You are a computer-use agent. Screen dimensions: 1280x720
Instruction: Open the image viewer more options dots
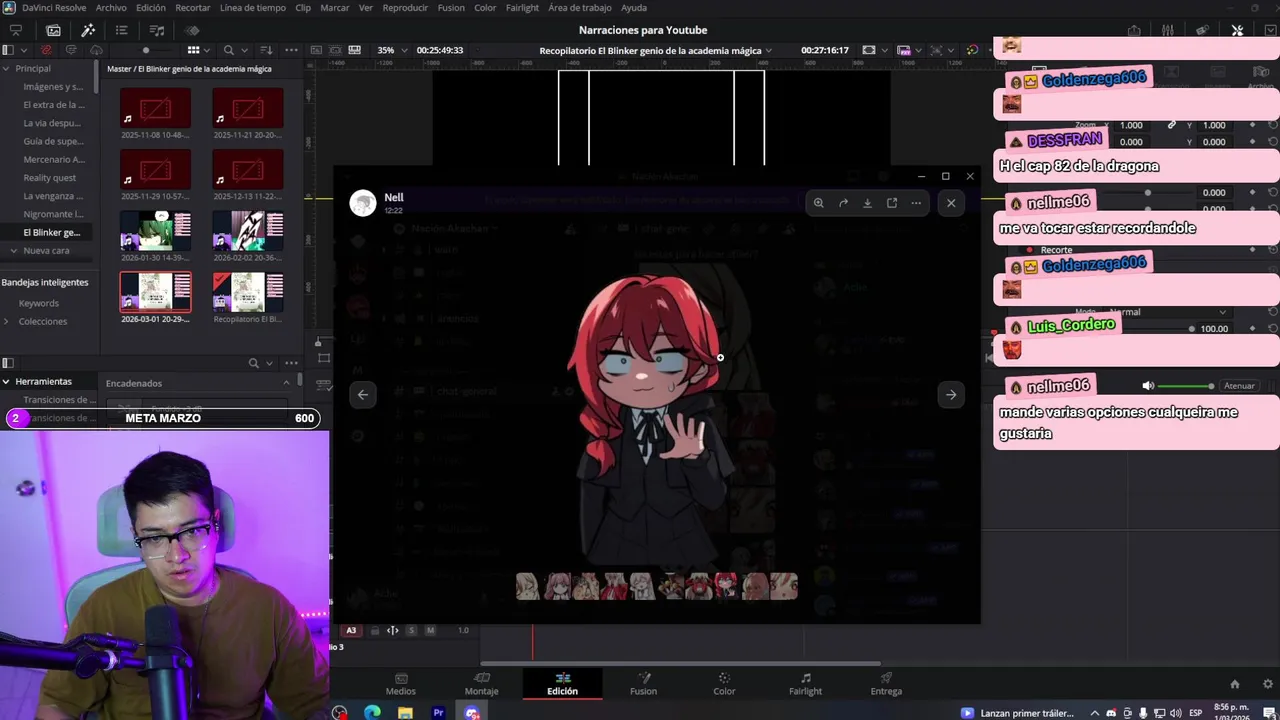tap(916, 203)
